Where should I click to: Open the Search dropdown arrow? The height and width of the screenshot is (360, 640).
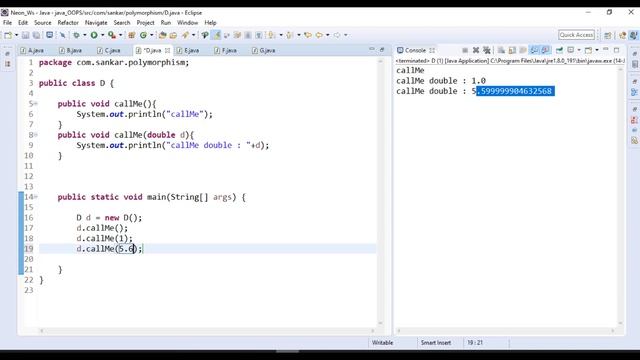193,35
